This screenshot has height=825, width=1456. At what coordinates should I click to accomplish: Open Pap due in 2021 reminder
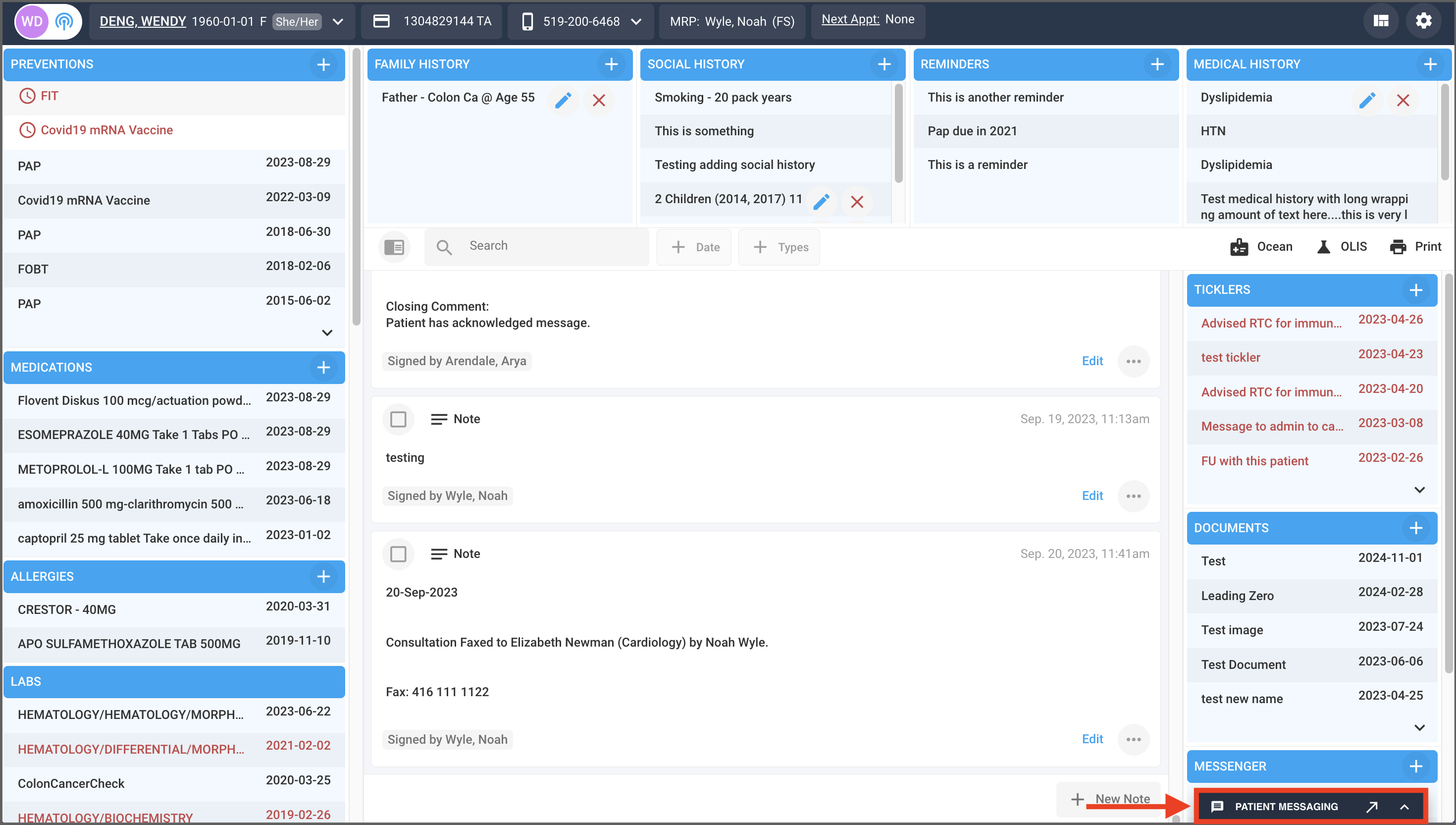(x=1045, y=131)
